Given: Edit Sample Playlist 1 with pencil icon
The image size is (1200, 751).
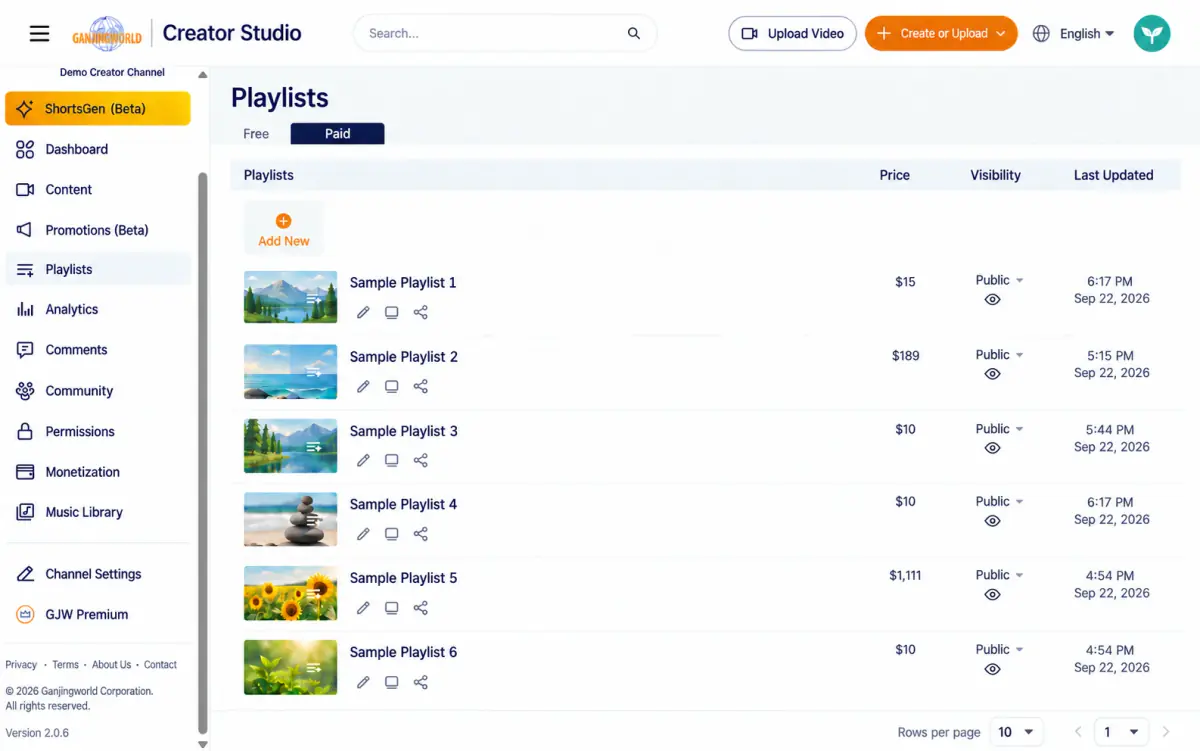Looking at the screenshot, I should point(363,312).
